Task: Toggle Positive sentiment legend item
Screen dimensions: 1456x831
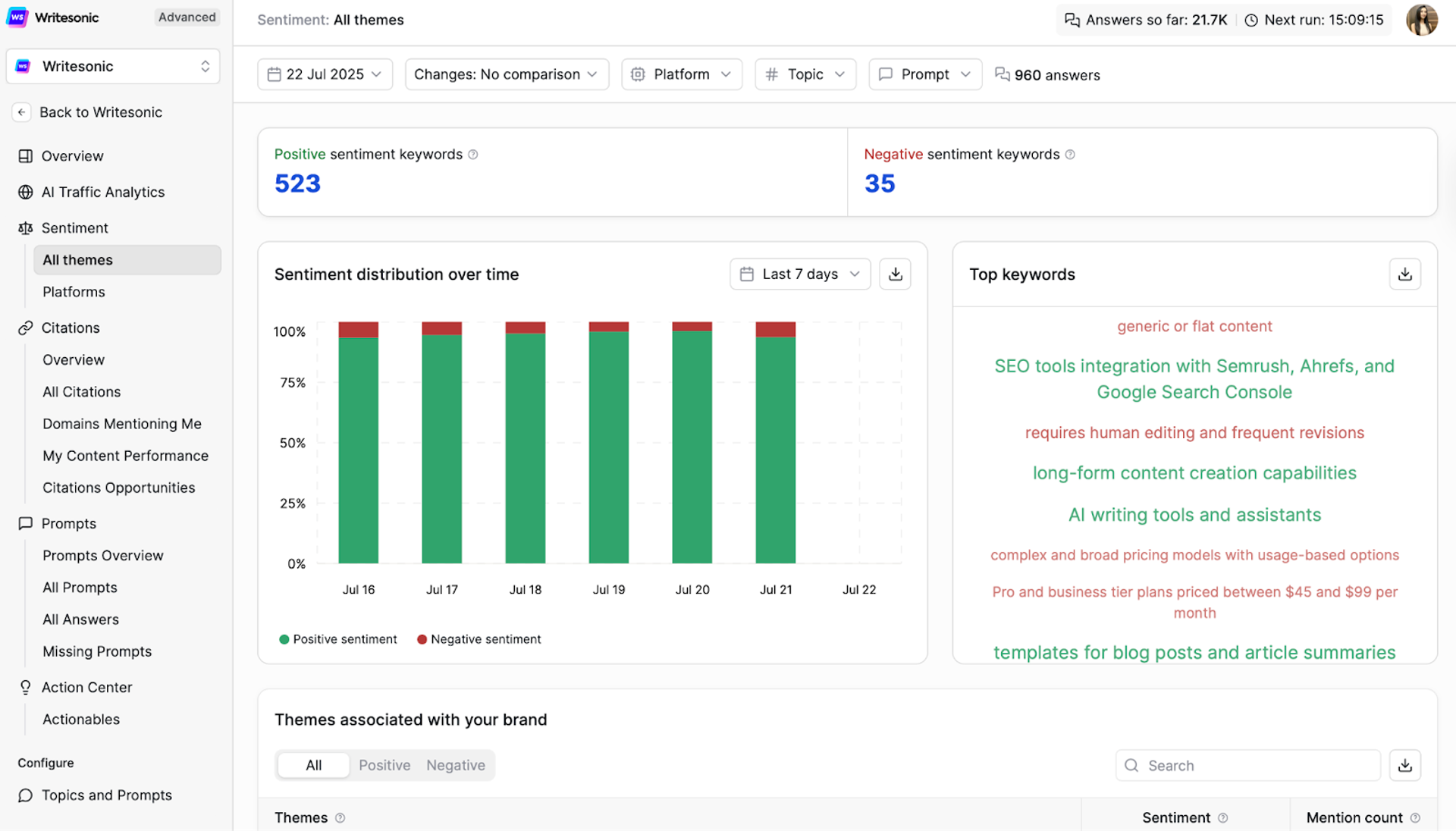Action: [338, 639]
